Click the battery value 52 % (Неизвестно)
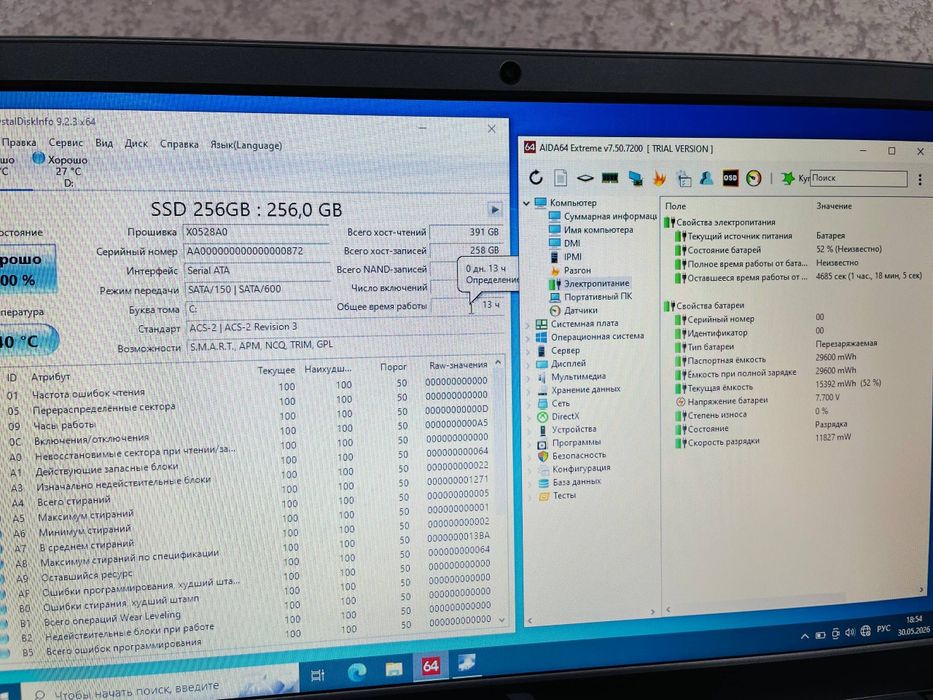 click(849, 249)
